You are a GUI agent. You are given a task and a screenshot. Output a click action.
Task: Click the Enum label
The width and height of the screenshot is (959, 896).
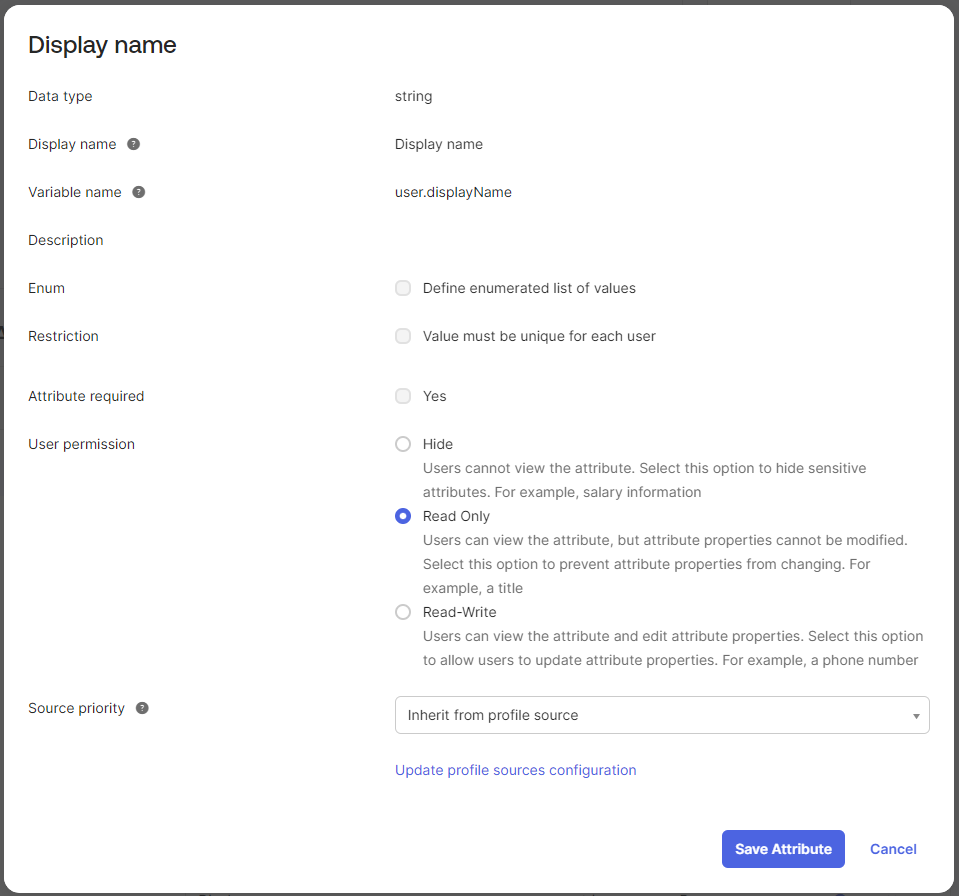click(x=46, y=288)
